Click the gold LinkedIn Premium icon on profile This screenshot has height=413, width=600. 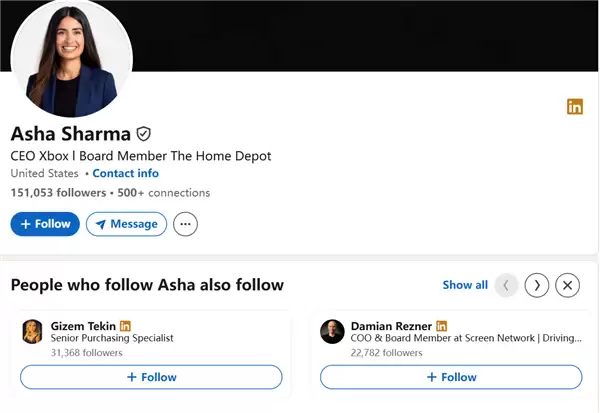575,107
